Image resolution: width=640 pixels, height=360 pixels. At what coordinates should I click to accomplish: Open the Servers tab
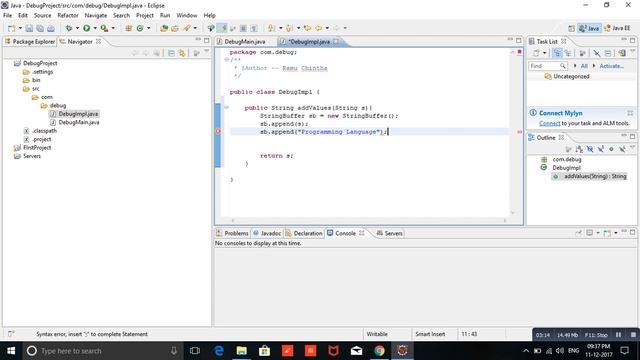(390, 233)
